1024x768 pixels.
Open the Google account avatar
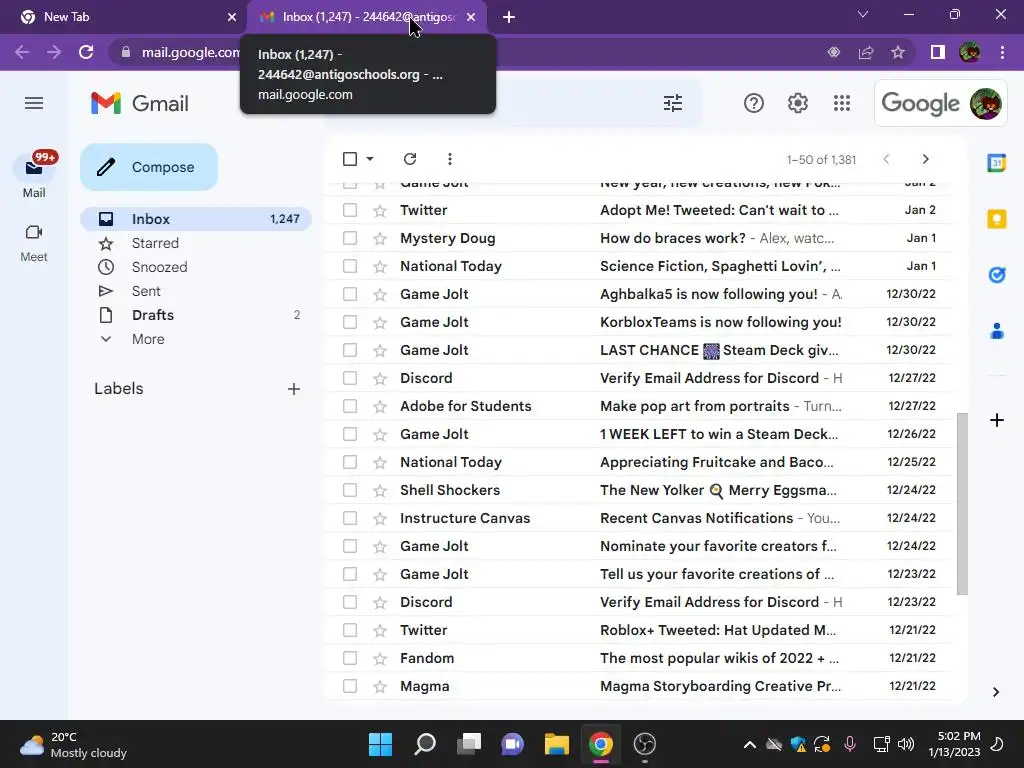point(985,103)
